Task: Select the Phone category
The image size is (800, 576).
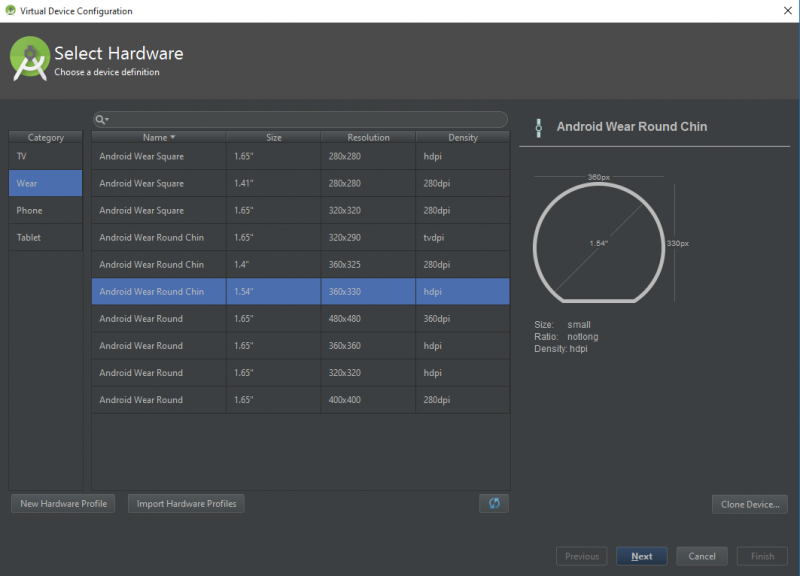Action: tap(46, 210)
